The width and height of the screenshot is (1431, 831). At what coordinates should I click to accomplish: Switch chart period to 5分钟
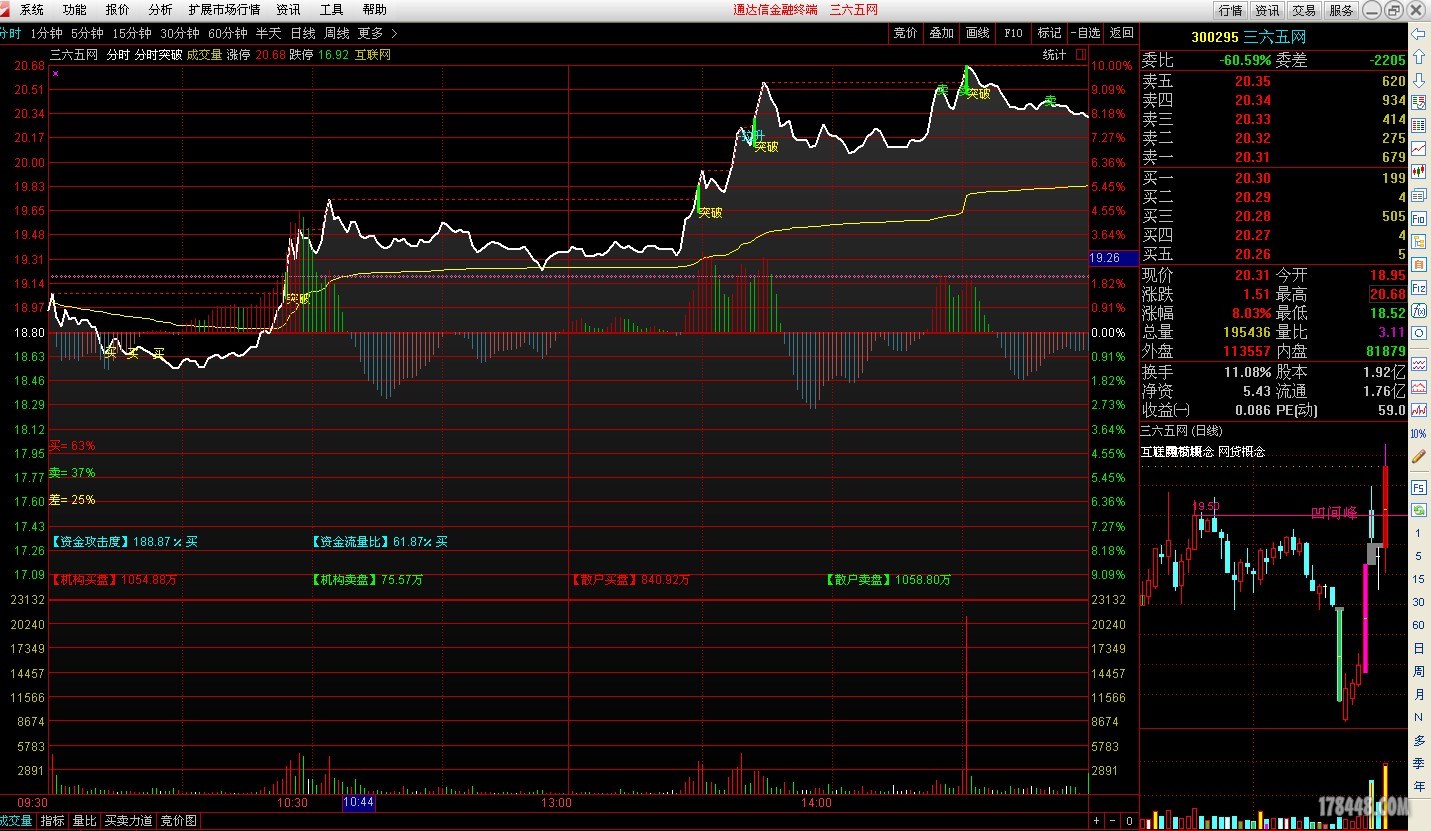click(x=86, y=33)
